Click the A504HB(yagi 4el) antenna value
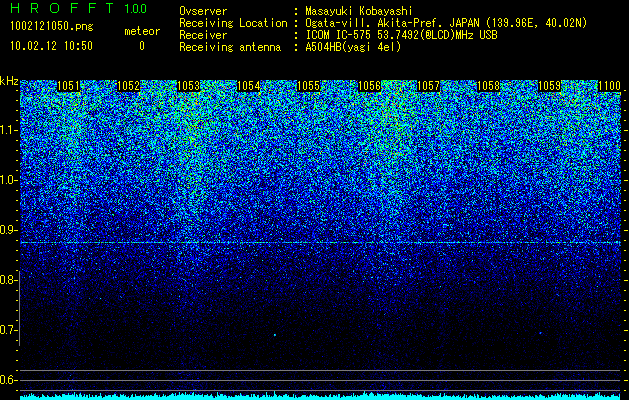The image size is (629, 400). (353, 47)
